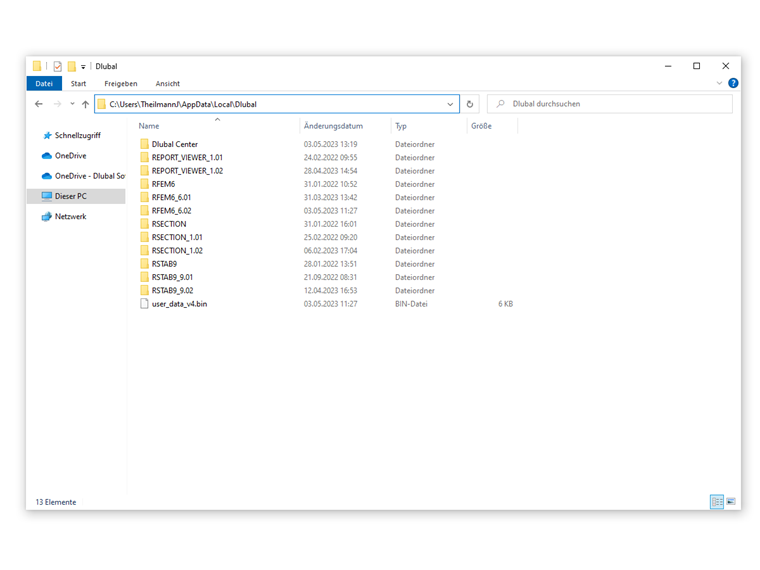The width and height of the screenshot is (760, 570).
Task: Click the RSTAB9_9.02 folder name
Action: point(173,290)
